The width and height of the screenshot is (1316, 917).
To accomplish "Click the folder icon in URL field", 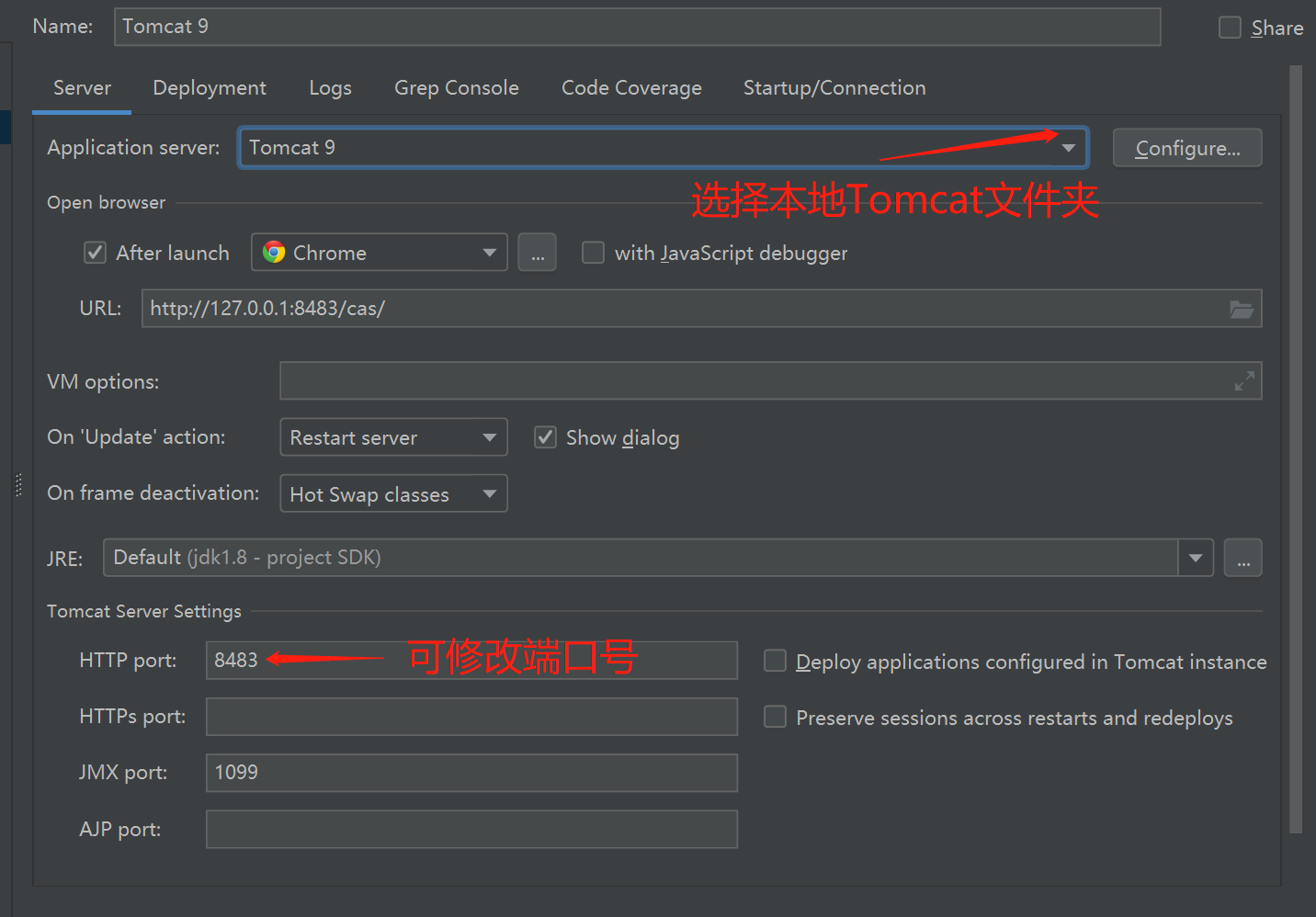I will click(x=1242, y=310).
